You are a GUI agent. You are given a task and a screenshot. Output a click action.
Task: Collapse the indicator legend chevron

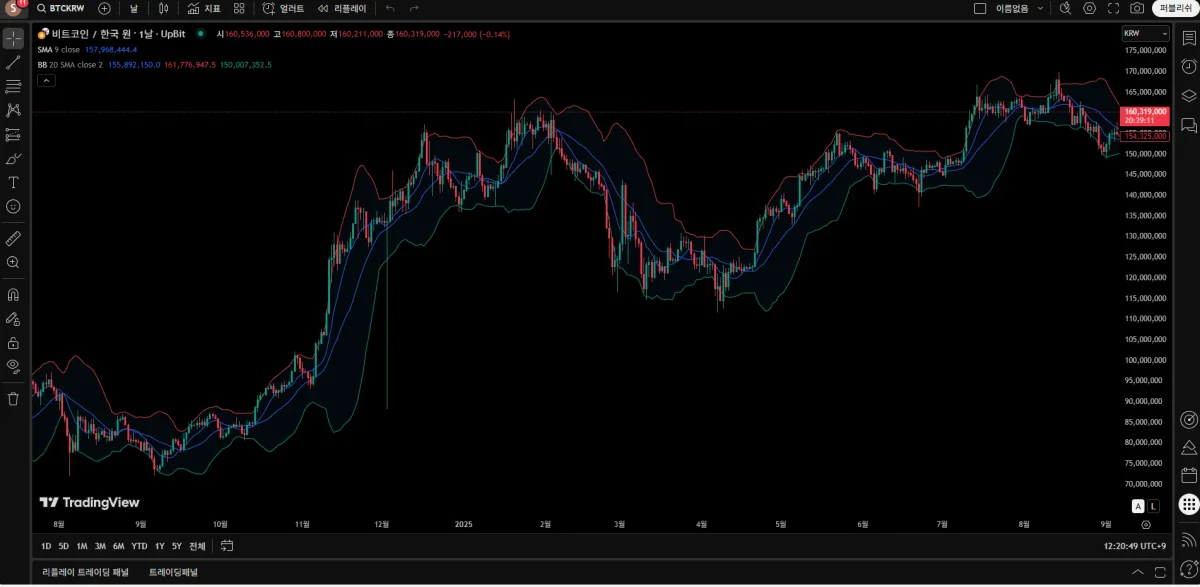point(45,80)
